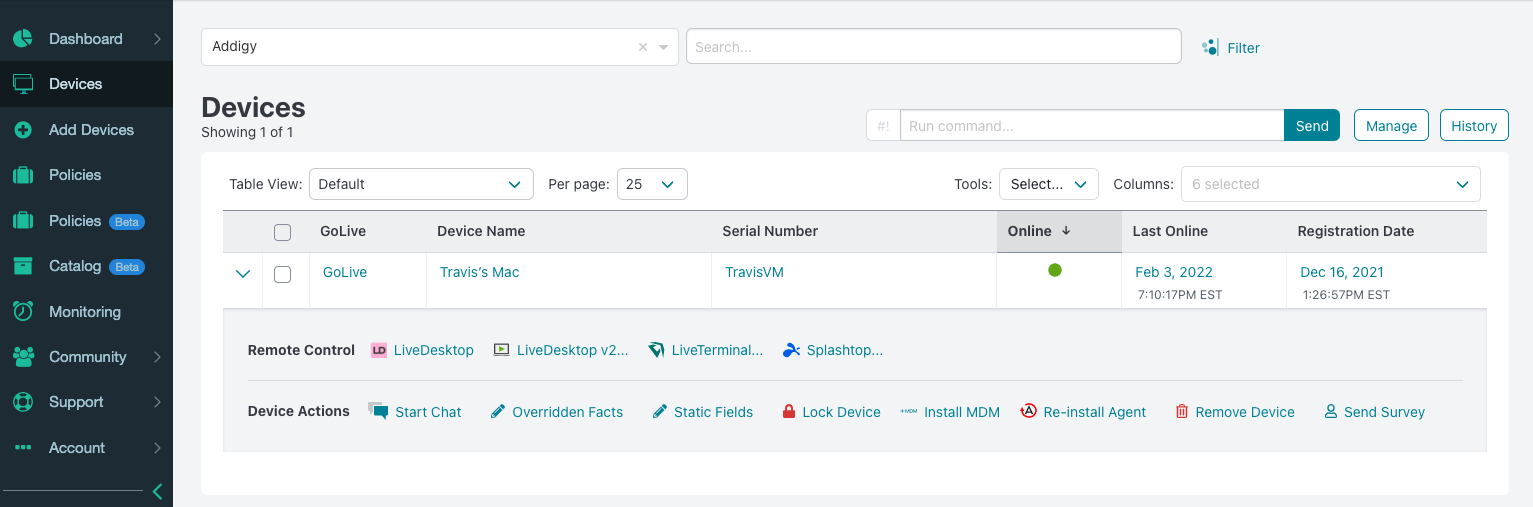The height and width of the screenshot is (507, 1533).
Task: Open the Table View dropdown
Action: pyautogui.click(x=420, y=184)
